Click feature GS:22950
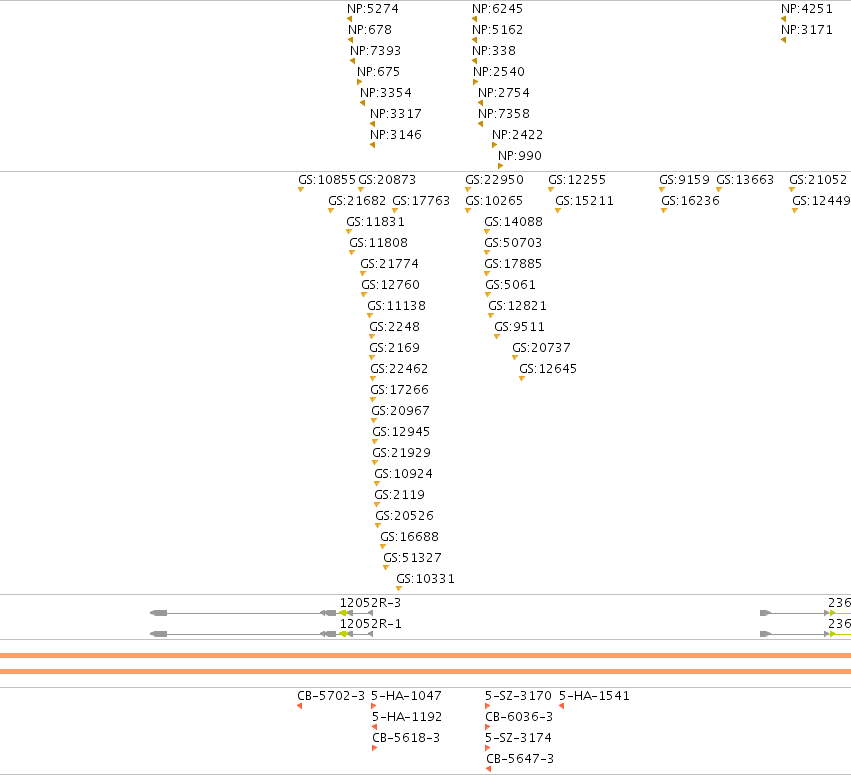 (x=494, y=180)
